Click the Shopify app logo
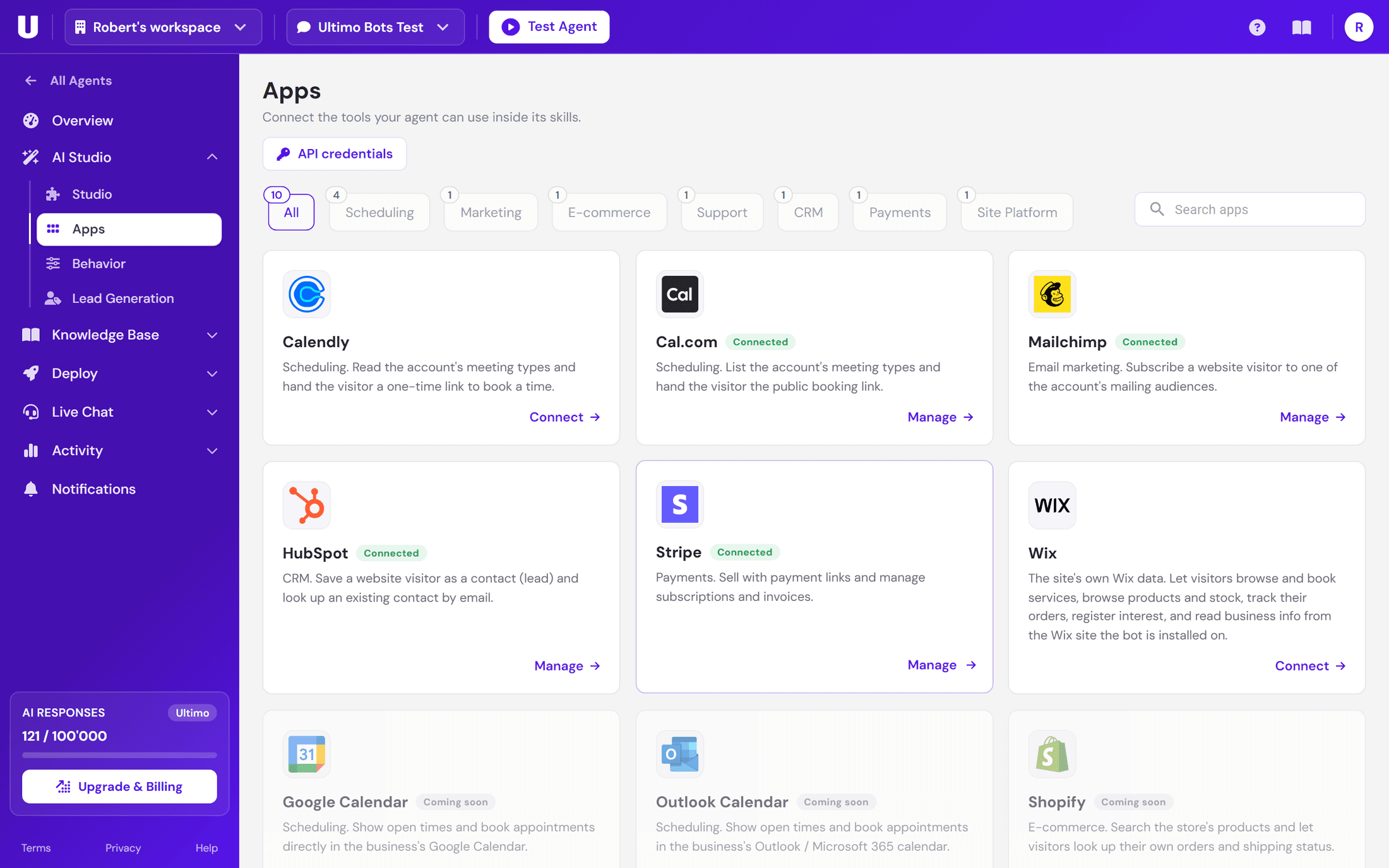 click(1052, 754)
